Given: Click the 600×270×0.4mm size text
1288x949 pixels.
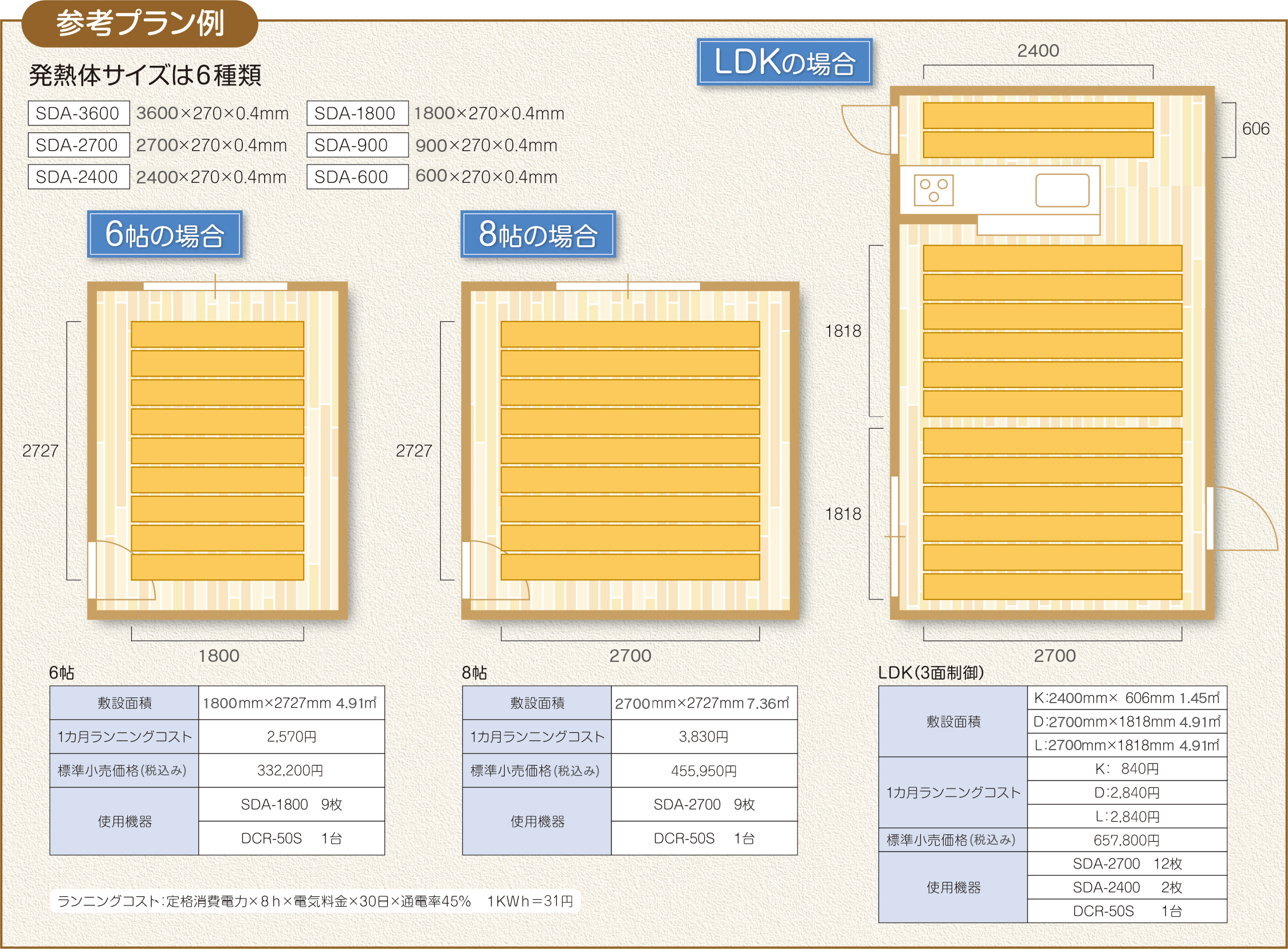Looking at the screenshot, I should 486,177.
